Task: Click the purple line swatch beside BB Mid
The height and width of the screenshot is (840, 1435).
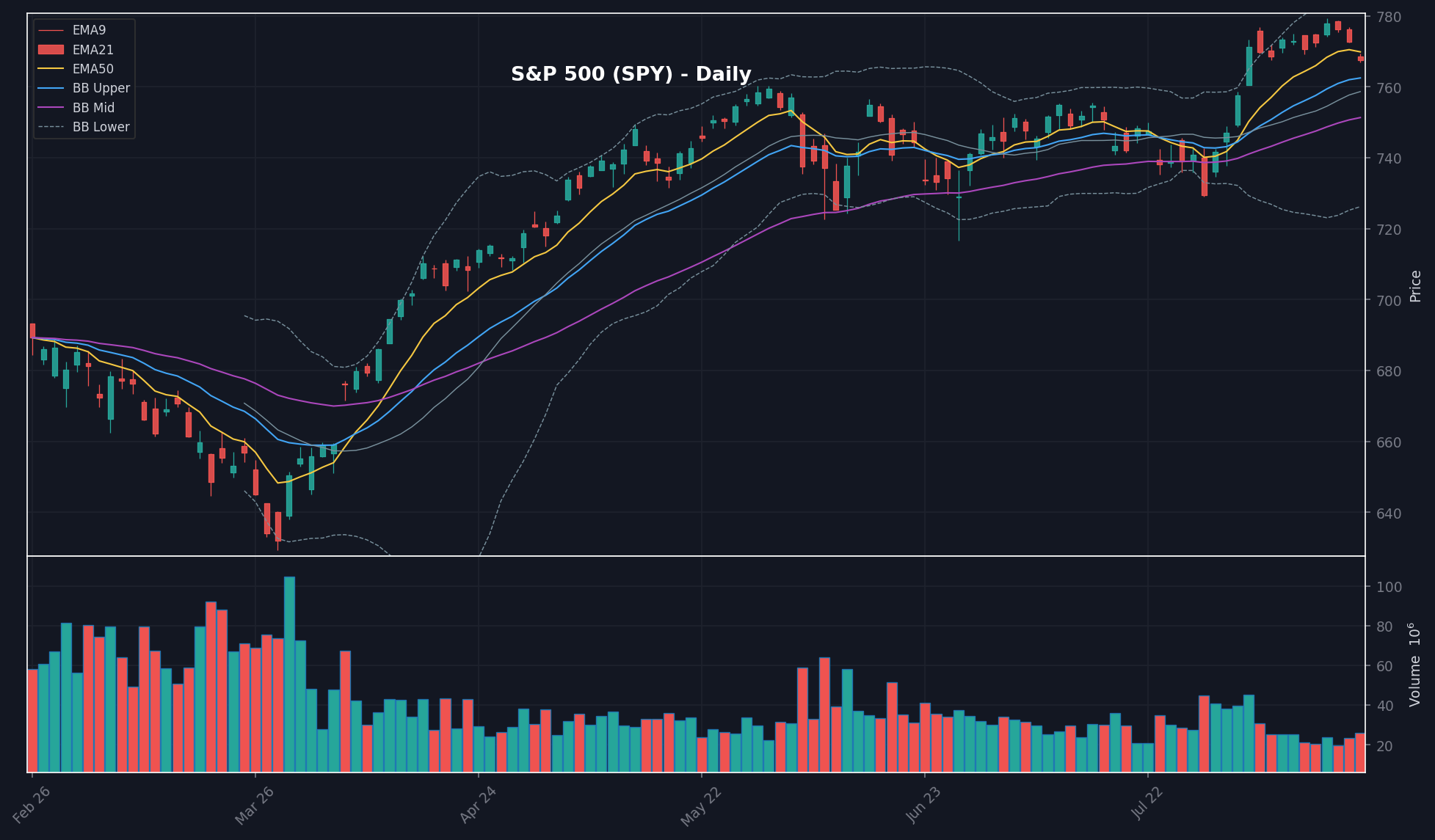Action: pyautogui.click(x=51, y=108)
